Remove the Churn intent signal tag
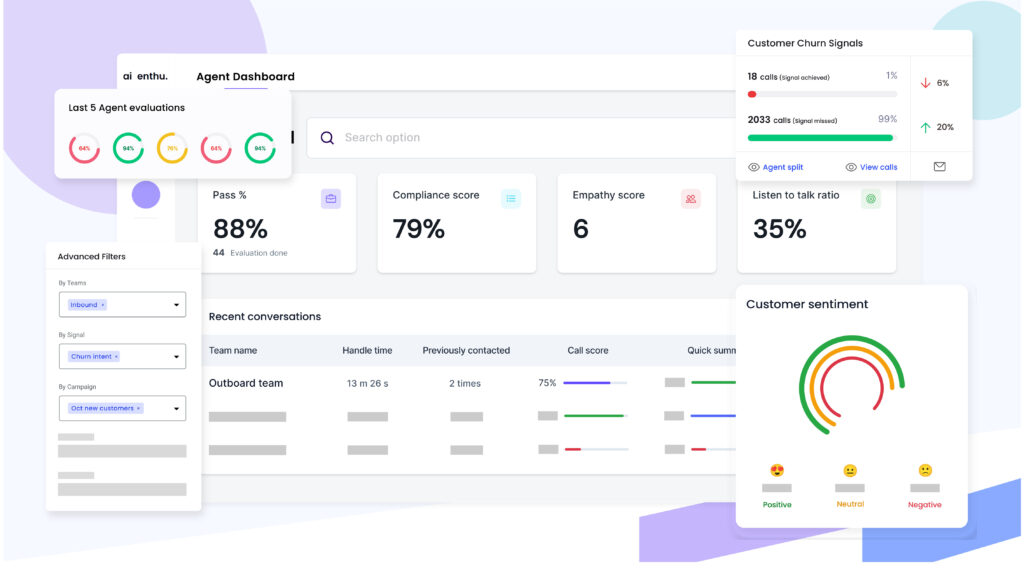1024x568 pixels. (116, 356)
